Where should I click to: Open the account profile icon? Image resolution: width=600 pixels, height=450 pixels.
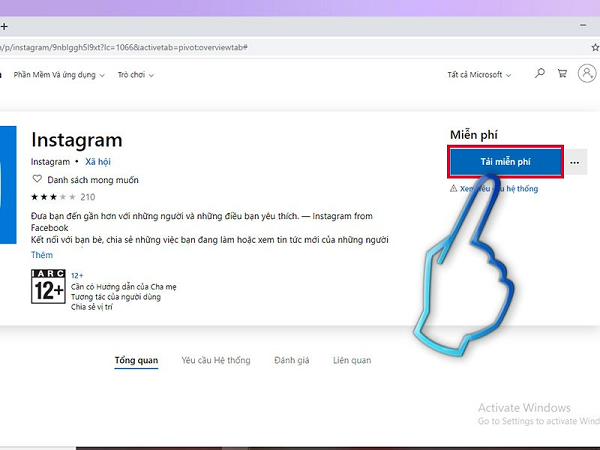click(587, 73)
